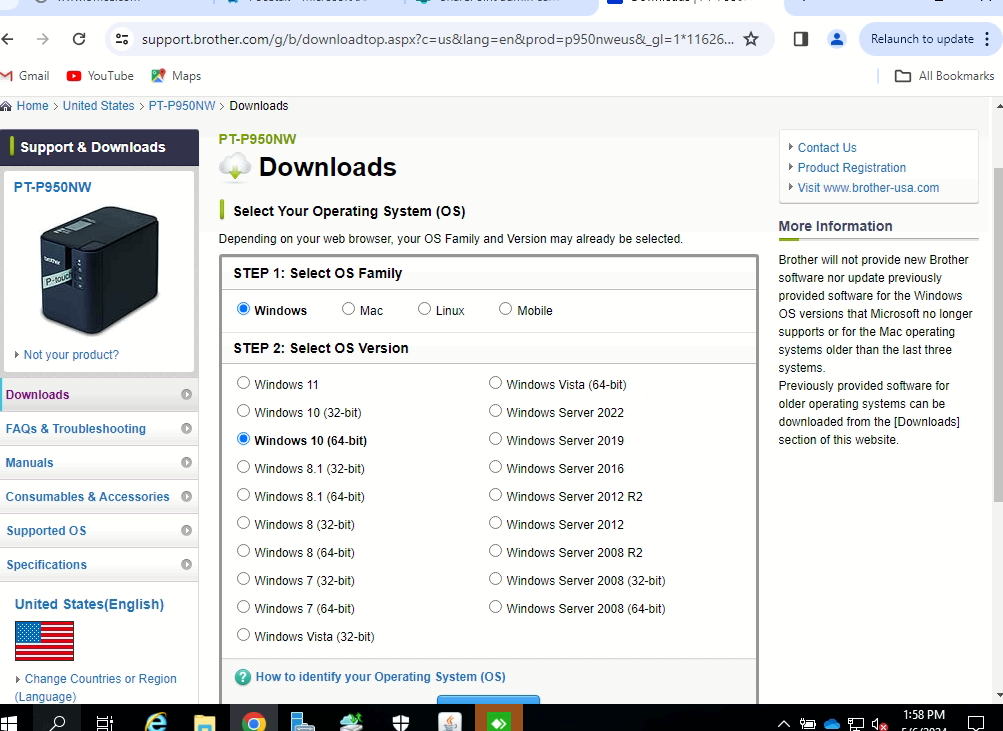Click United States in the breadcrumb
Screen dimensions: 1003x731
point(99,106)
